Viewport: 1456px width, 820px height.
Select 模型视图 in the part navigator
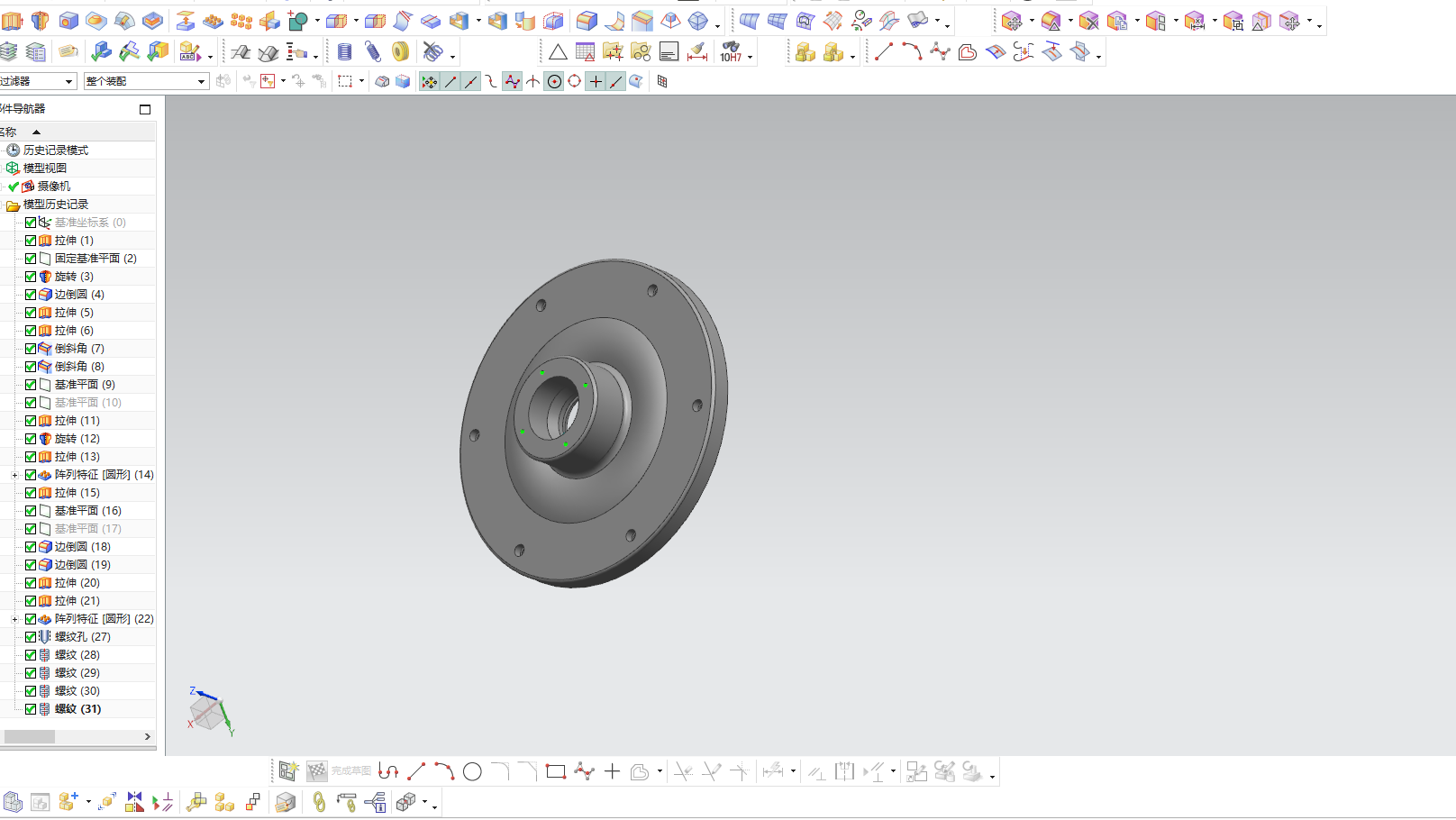[44, 169]
